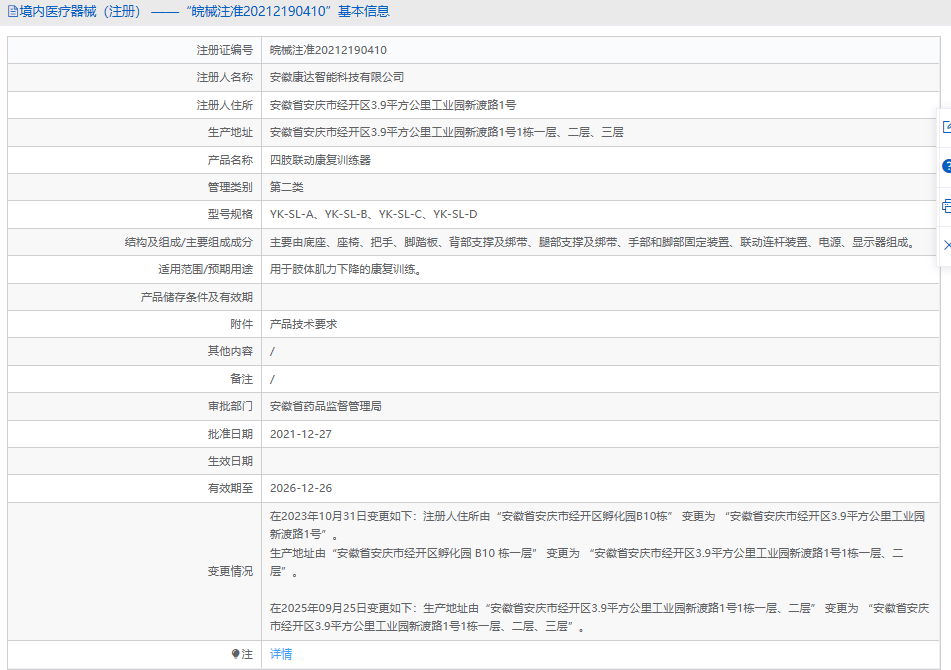Click the lightbulb icon next to 注
Viewport: 951px width, 670px height.
236,654
